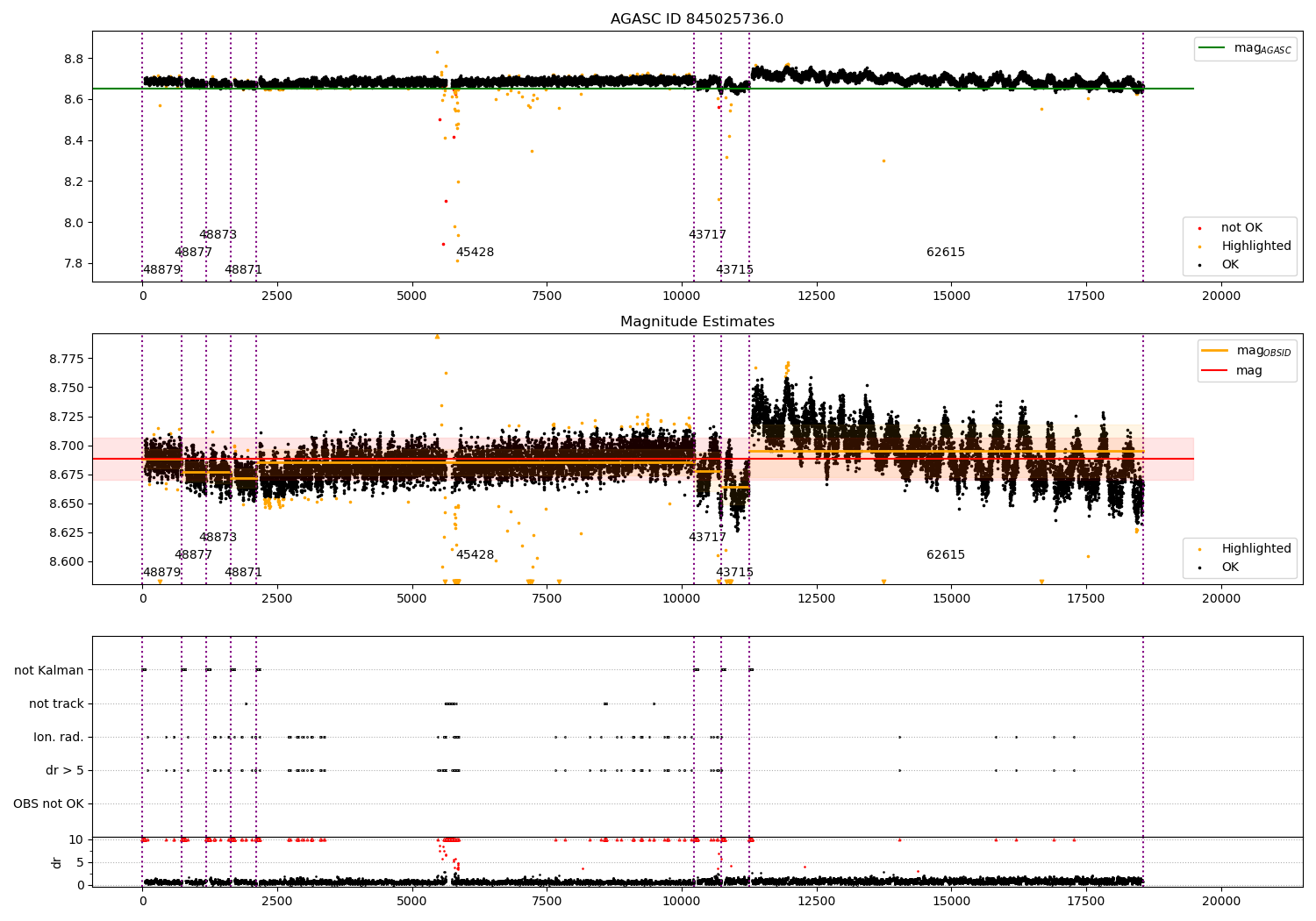Click OBSID label 45428 in top plot
1316x921 pixels.
pos(475,253)
